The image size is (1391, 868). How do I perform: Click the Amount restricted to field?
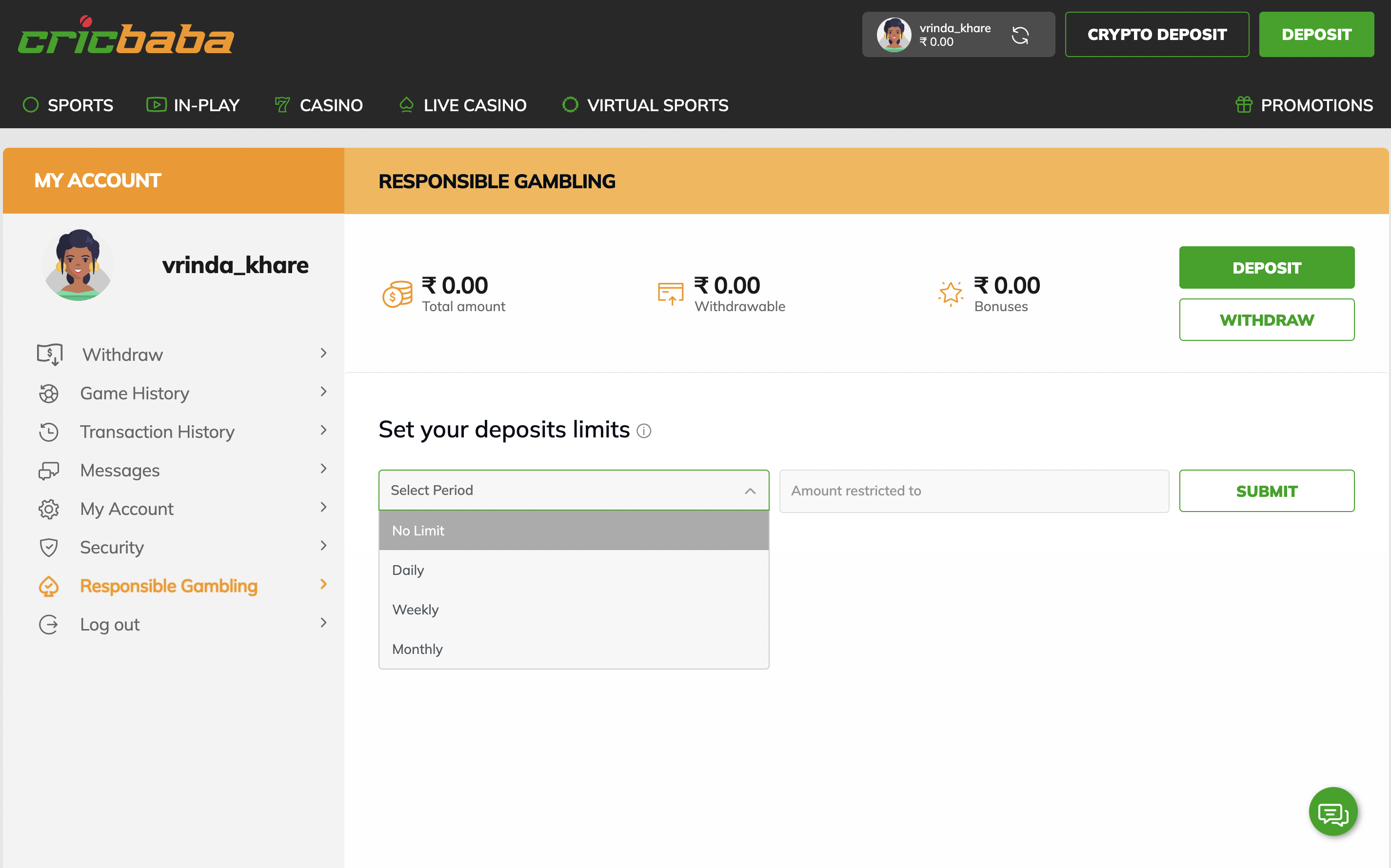coord(973,491)
